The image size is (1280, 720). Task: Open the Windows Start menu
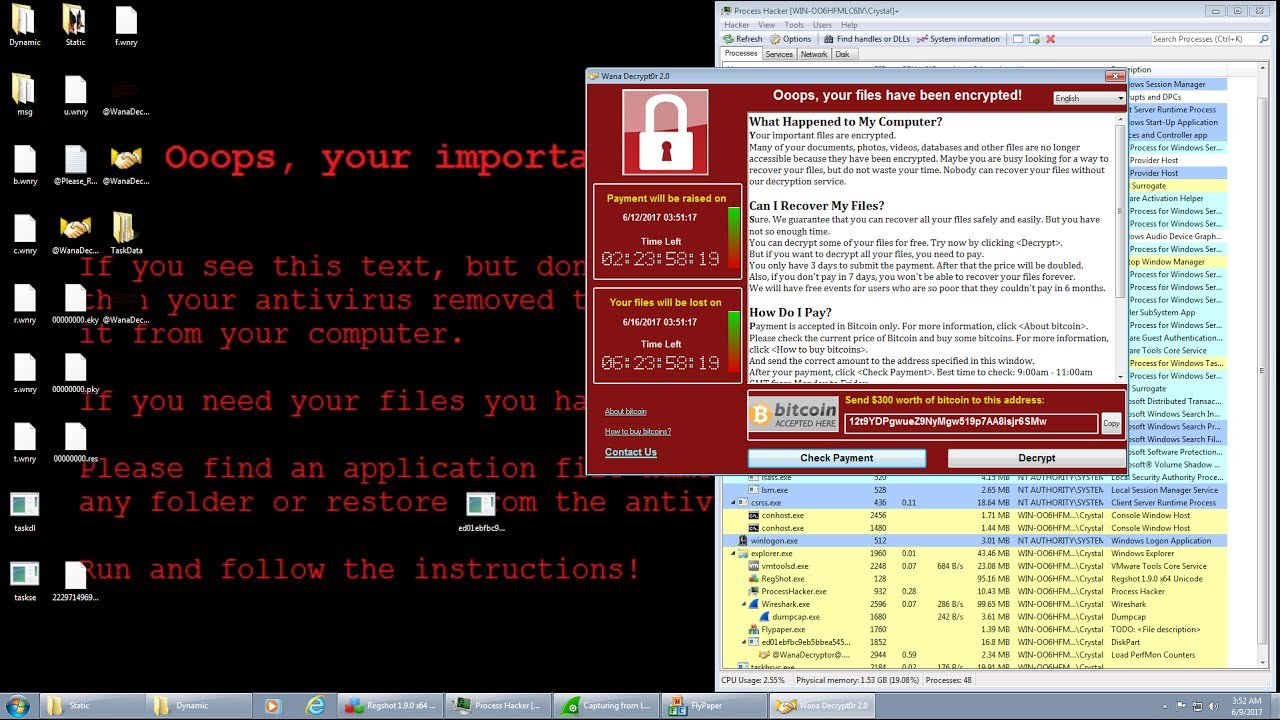[17, 705]
